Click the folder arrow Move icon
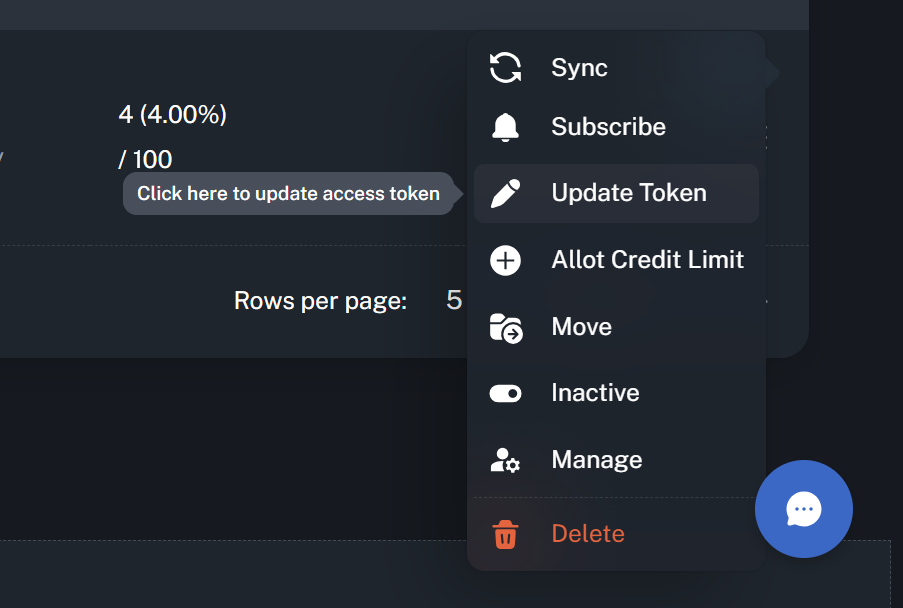This screenshot has height=608, width=903. click(x=505, y=327)
